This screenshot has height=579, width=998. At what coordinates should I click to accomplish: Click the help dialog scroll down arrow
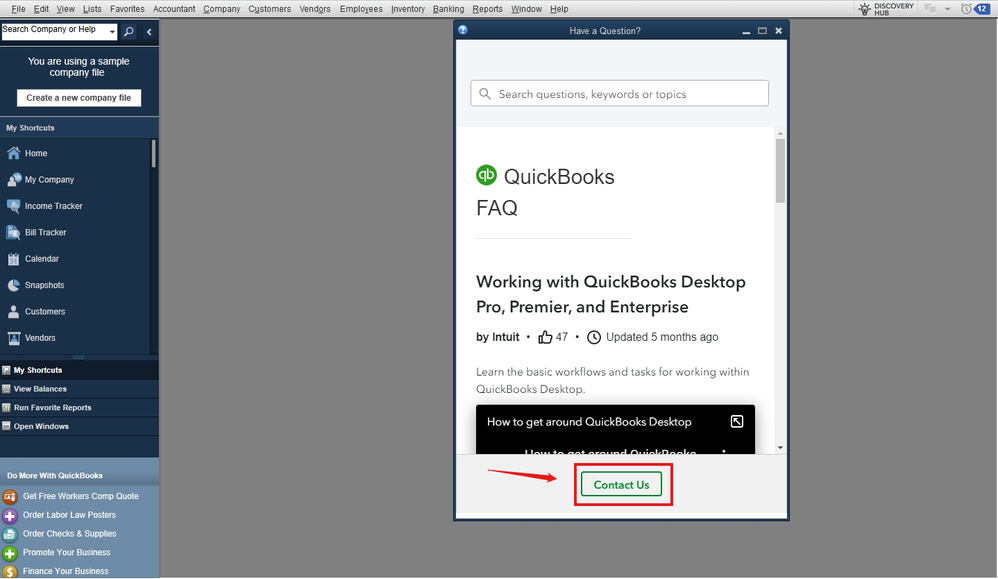[780, 448]
